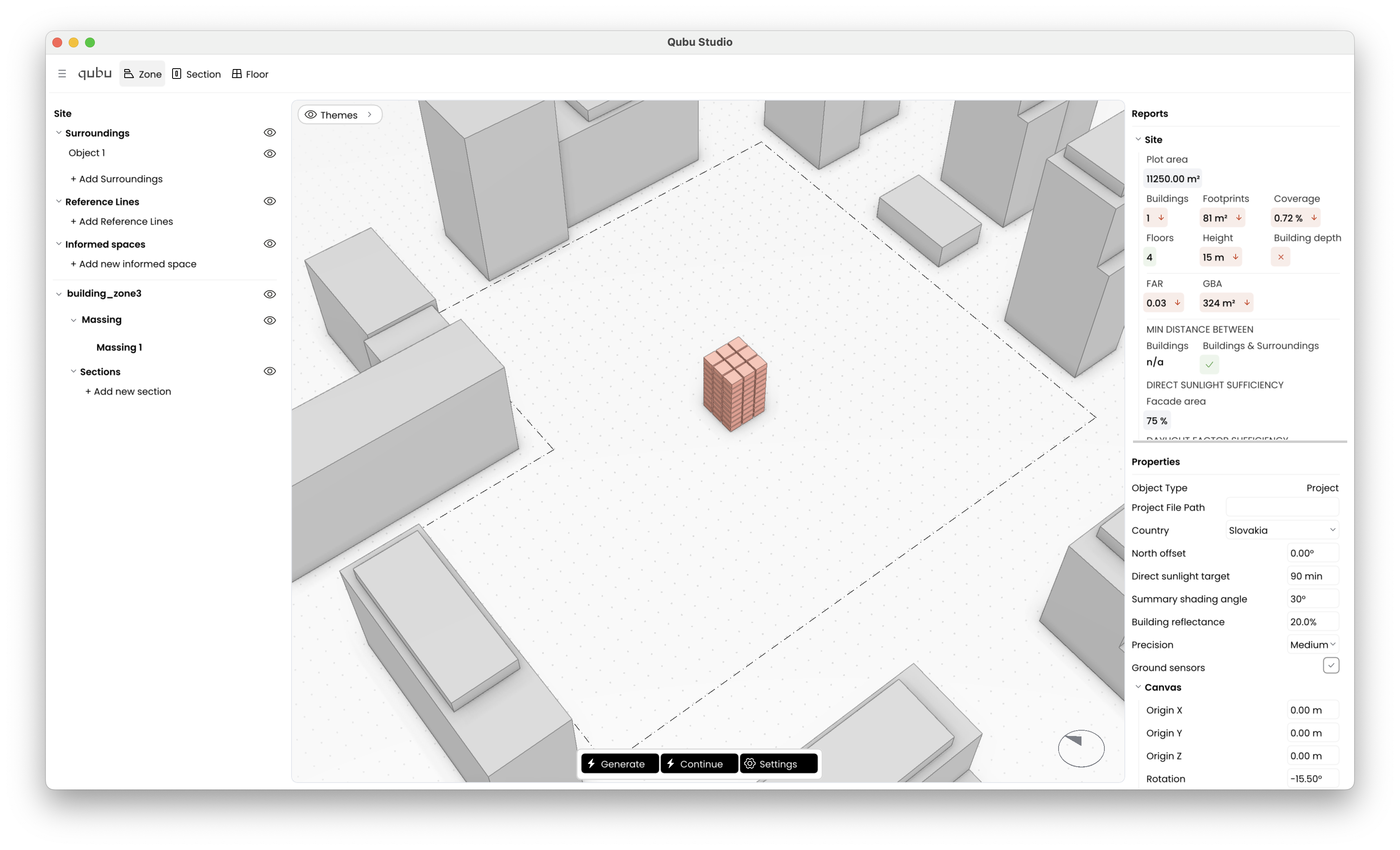The height and width of the screenshot is (850, 1400).
Task: Click the qubu logo
Action: 94,73
